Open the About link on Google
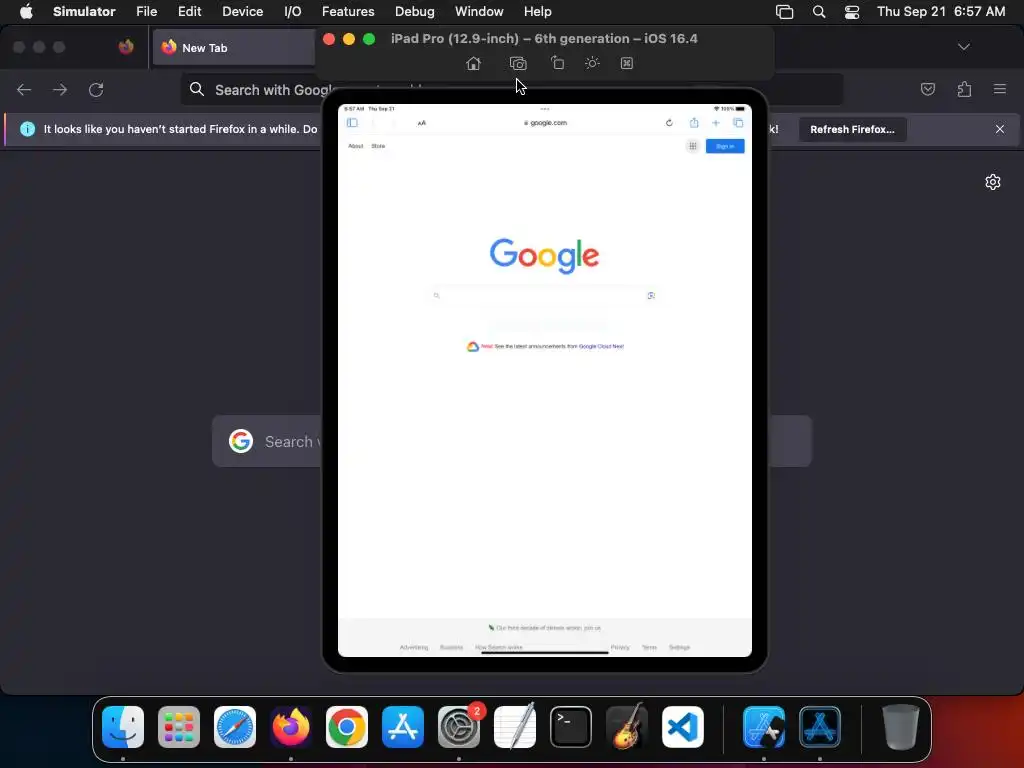 click(356, 146)
